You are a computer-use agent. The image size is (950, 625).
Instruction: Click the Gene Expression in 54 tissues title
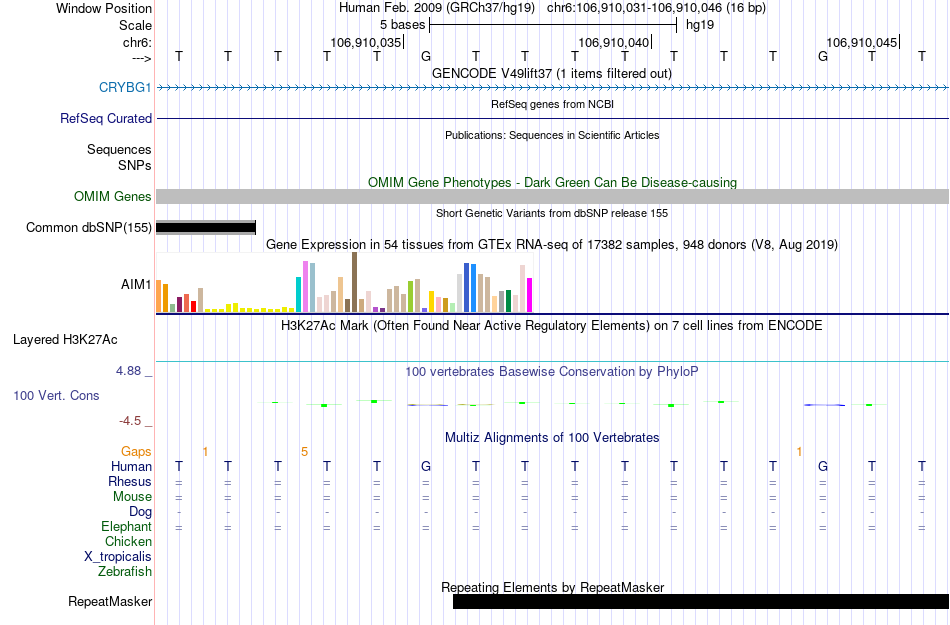(552, 245)
